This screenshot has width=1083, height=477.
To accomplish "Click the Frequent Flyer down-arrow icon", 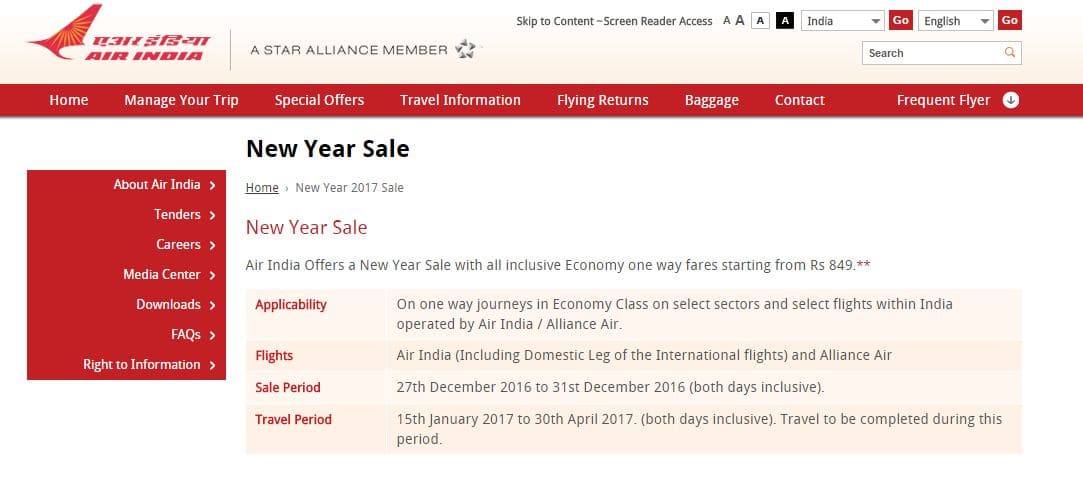I will coord(1011,100).
